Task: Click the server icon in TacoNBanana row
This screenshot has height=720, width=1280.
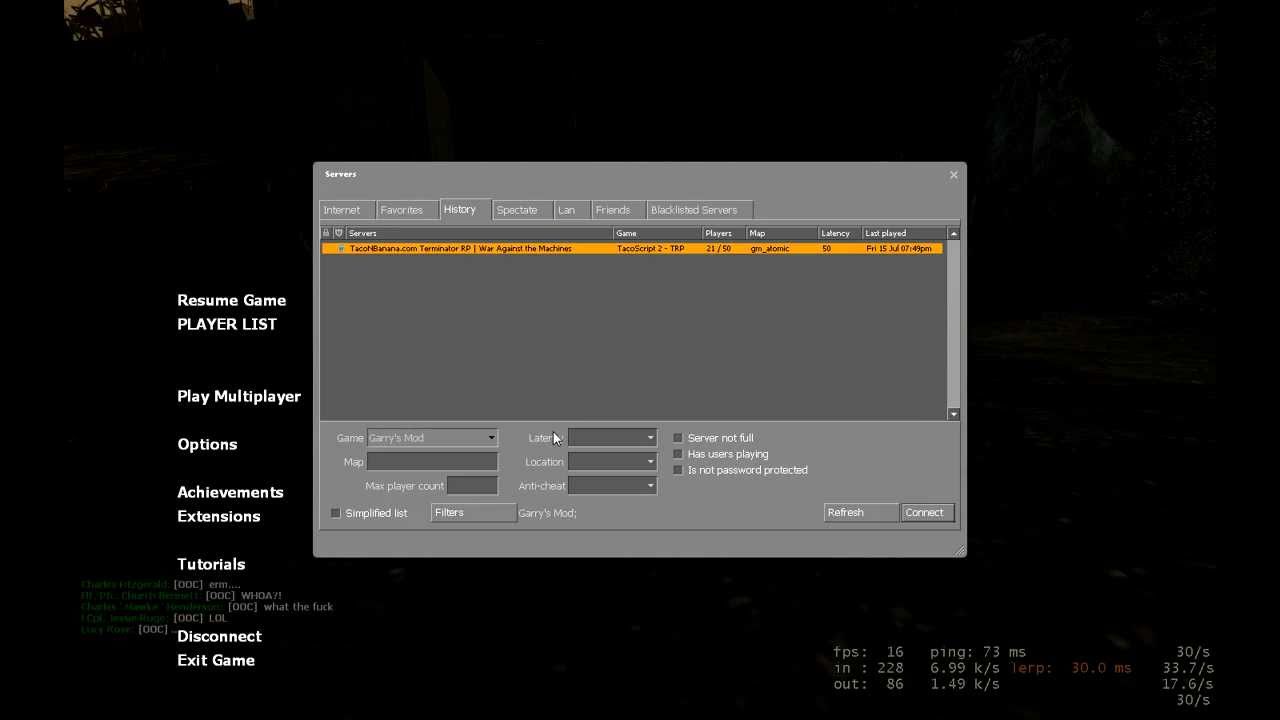Action: point(341,248)
